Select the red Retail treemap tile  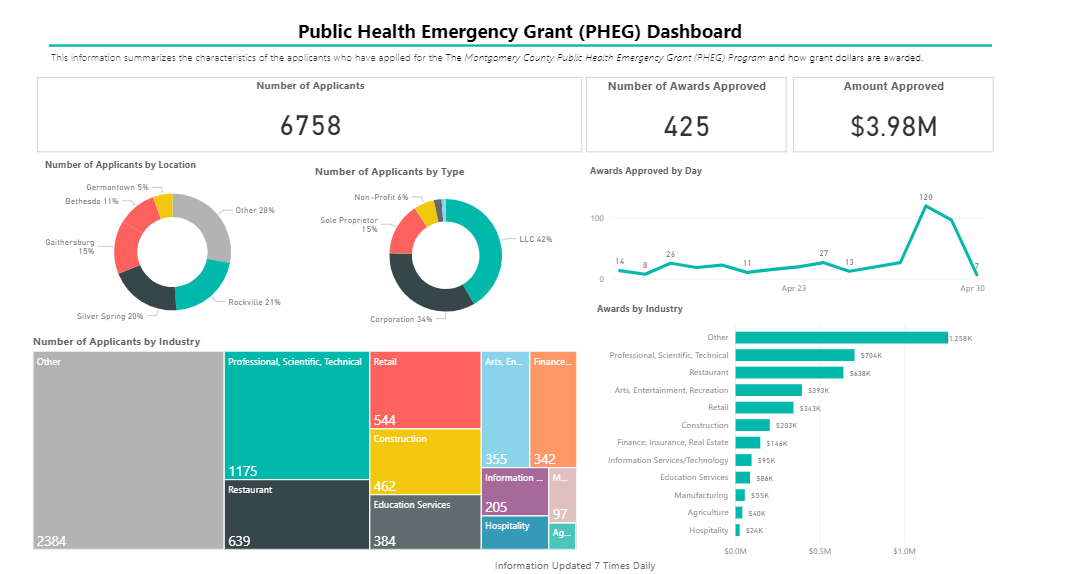pos(425,390)
